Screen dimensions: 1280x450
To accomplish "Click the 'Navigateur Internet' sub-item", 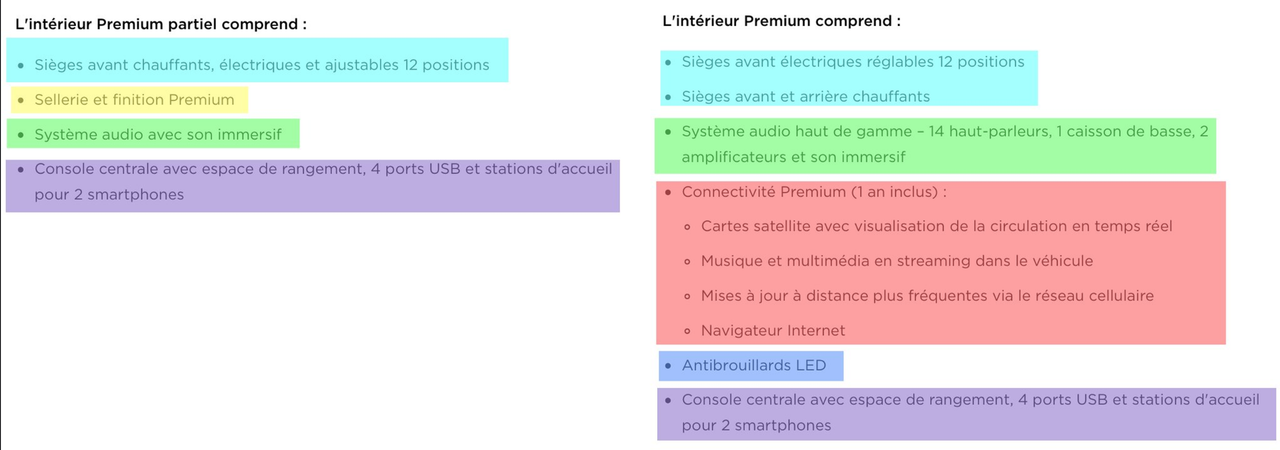I will click(x=773, y=331).
